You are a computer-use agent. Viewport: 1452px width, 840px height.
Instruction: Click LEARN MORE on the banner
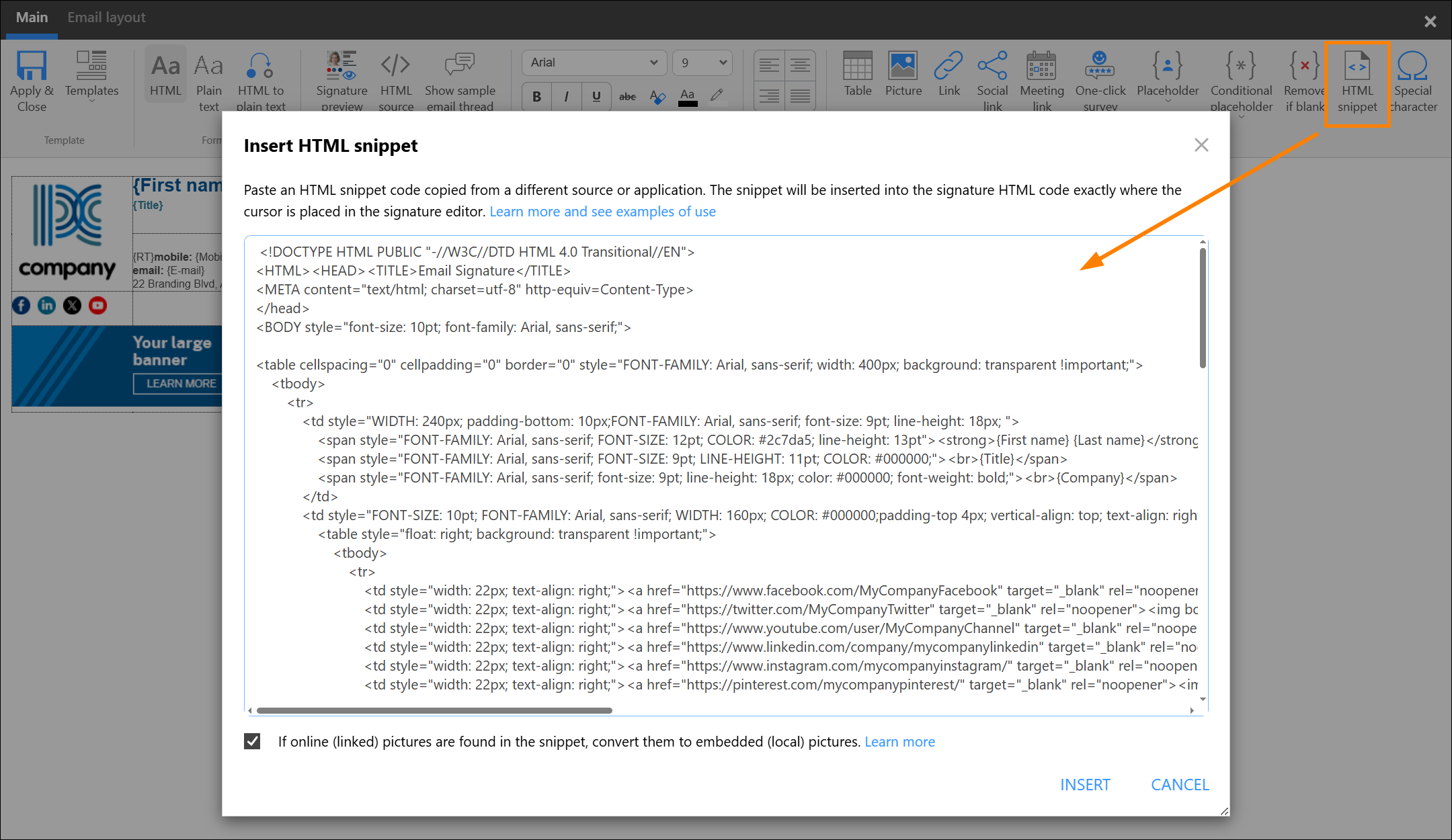178,383
